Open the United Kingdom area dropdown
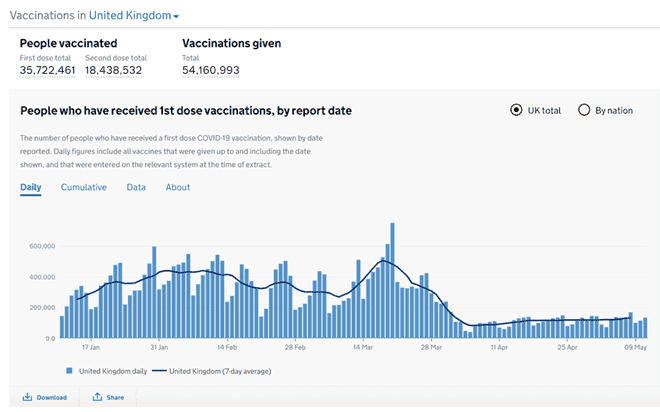660x412 pixels. click(x=129, y=16)
